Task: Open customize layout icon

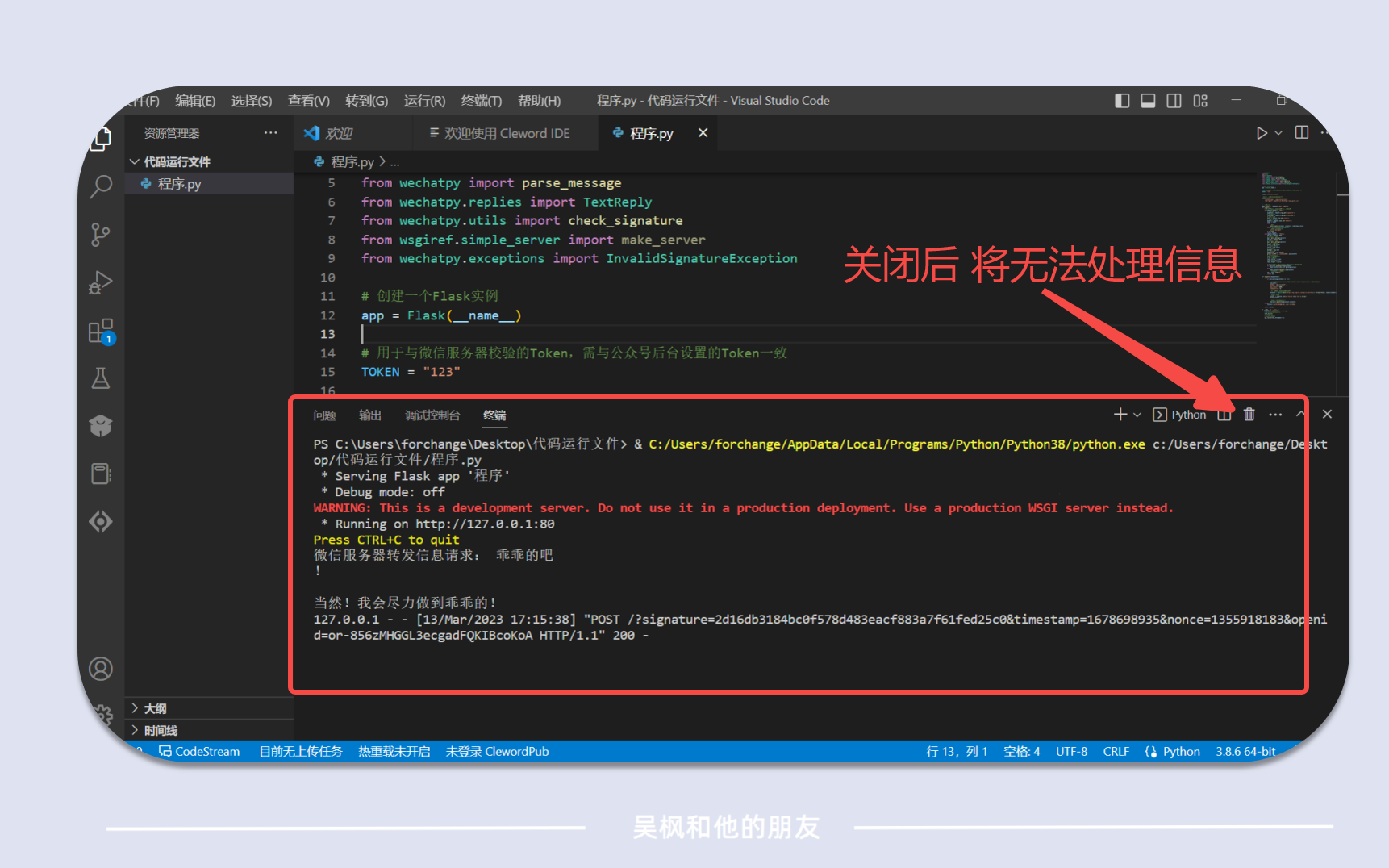Action: click(x=1201, y=101)
